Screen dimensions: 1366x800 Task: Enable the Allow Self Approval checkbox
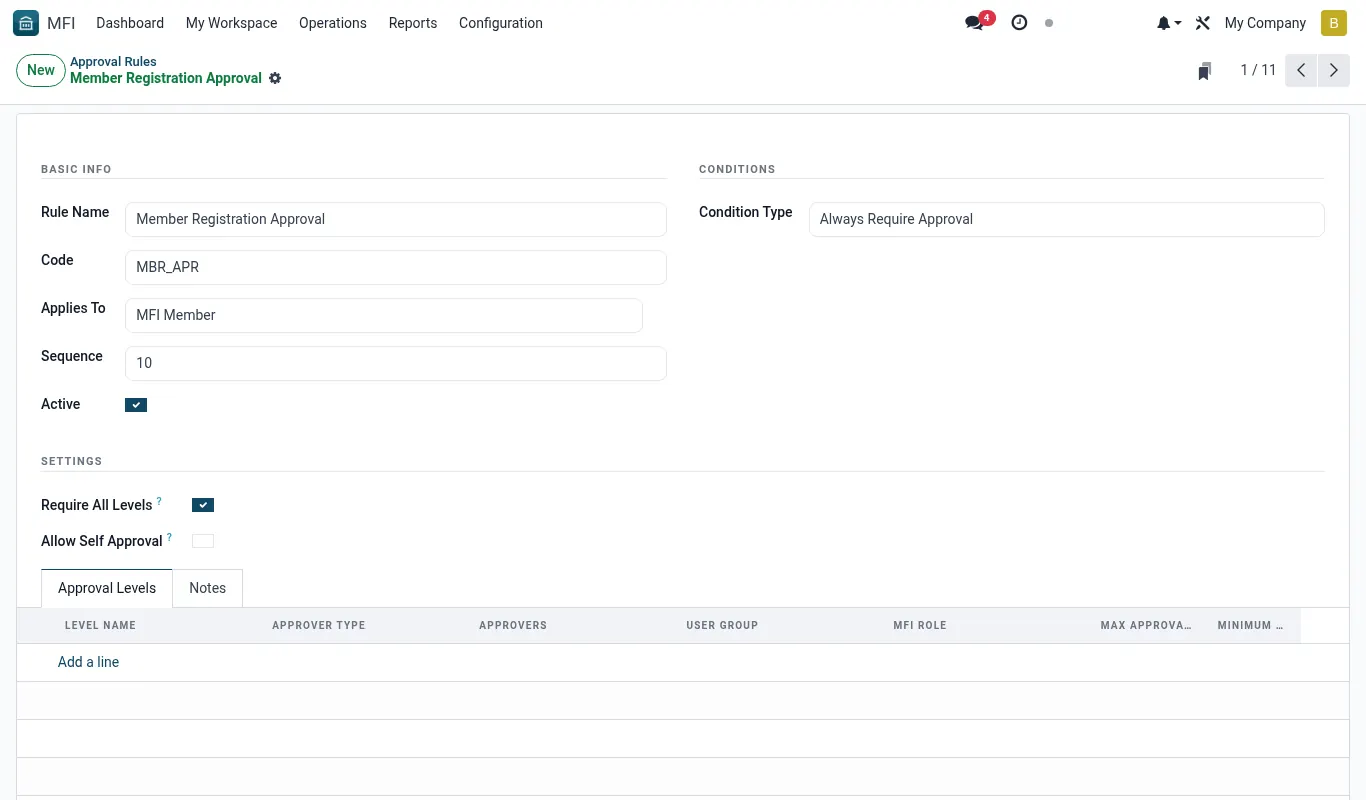[x=203, y=541]
